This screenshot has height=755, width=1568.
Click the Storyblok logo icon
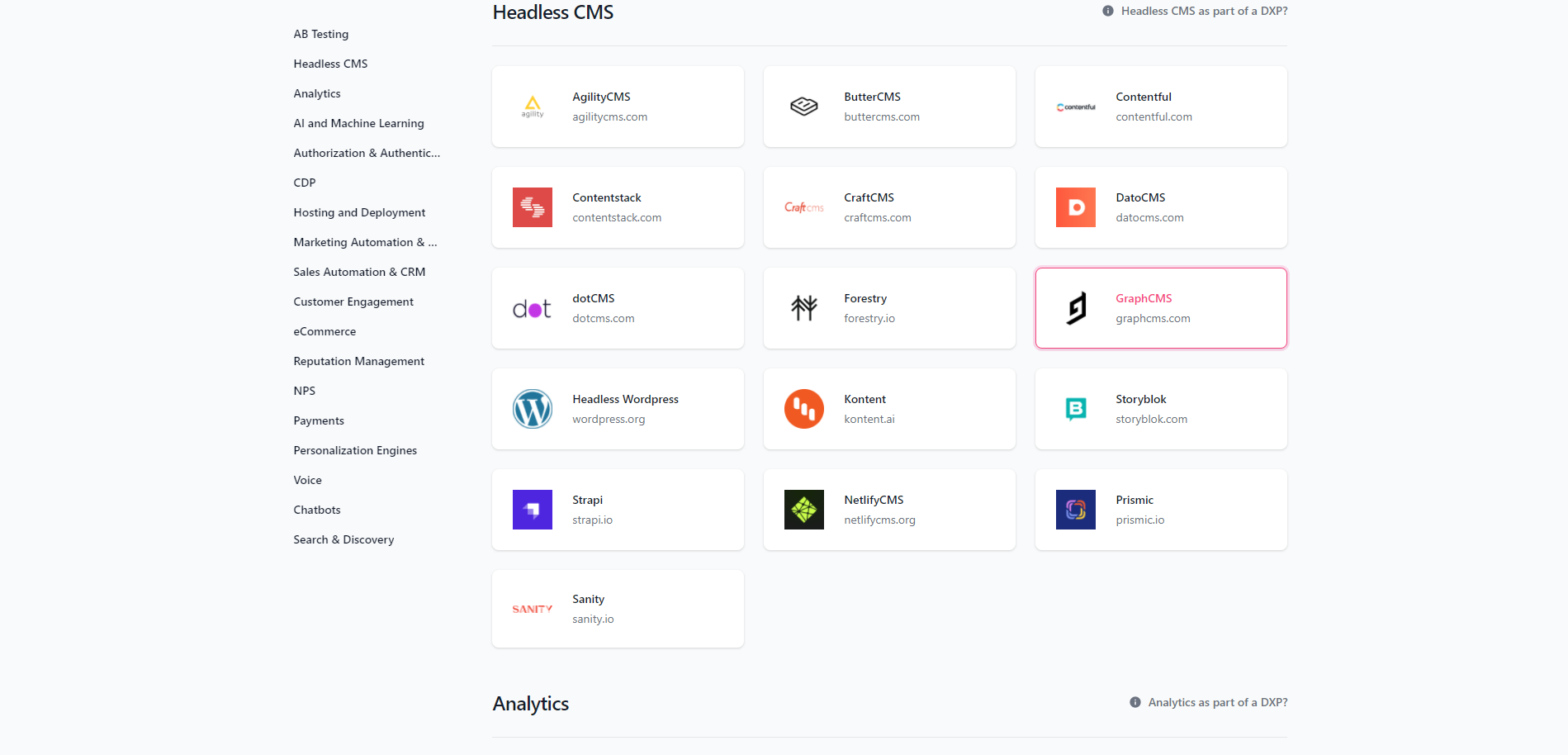click(x=1076, y=409)
